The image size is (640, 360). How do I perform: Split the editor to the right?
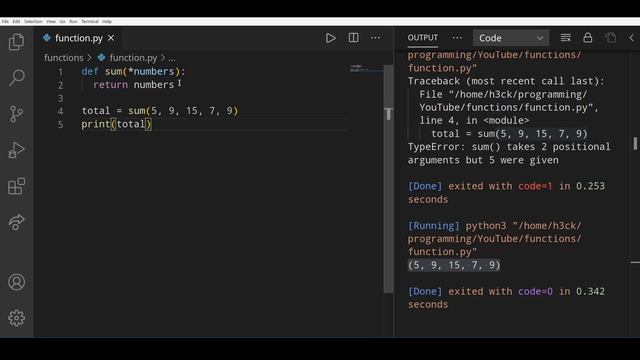(353, 38)
